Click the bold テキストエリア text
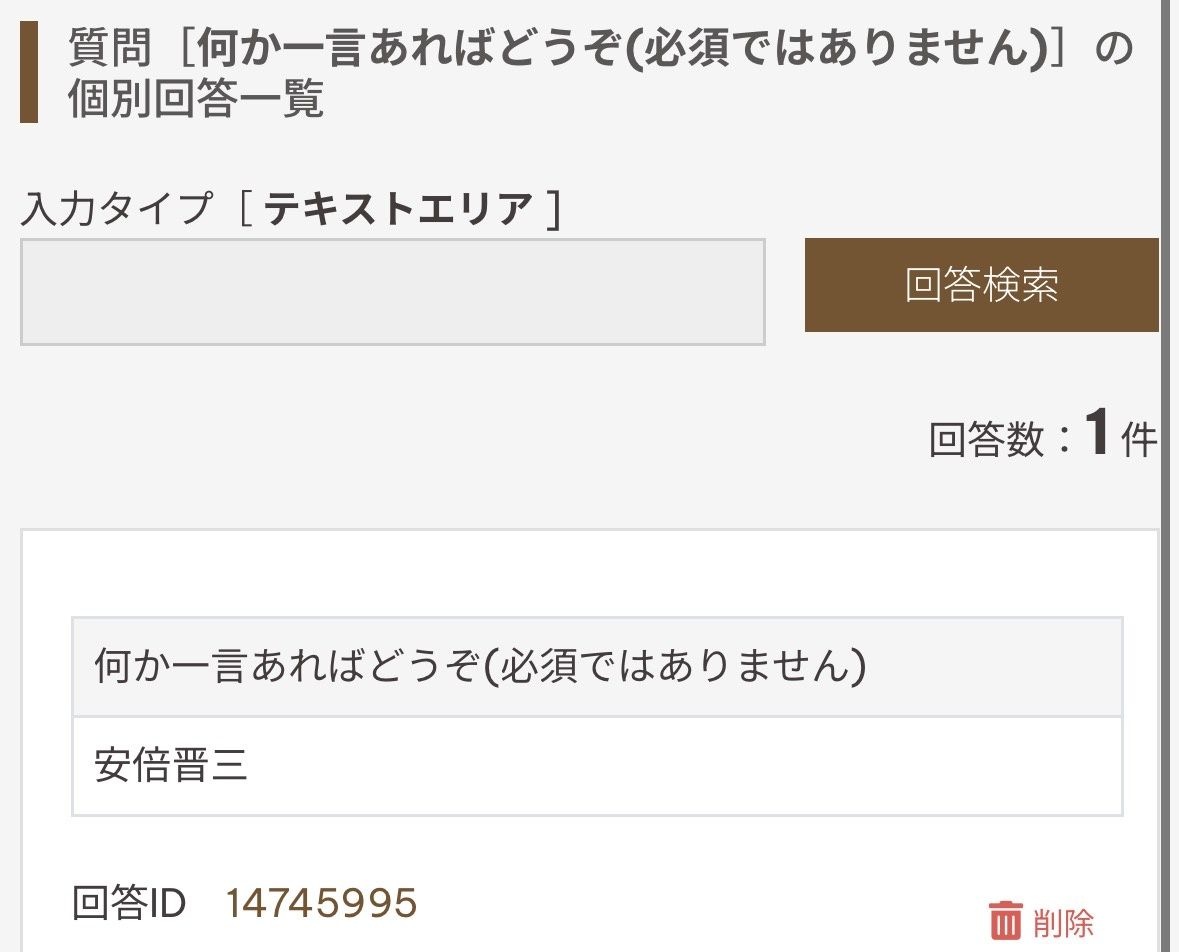The height and width of the screenshot is (952, 1179). 398,209
